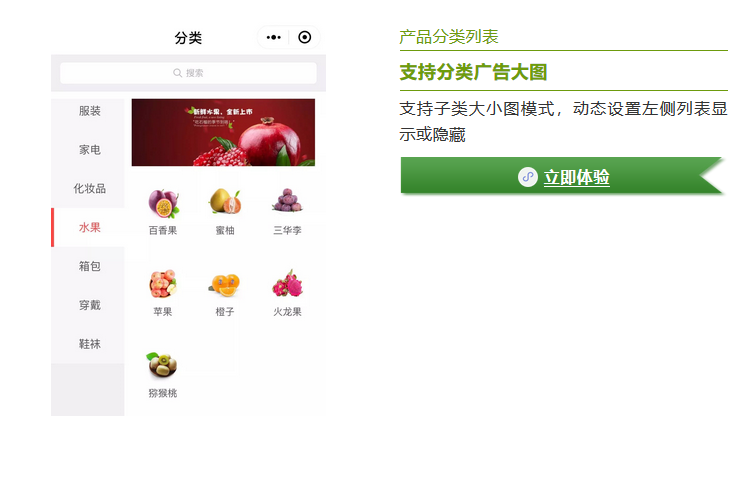750x480 pixels.
Task: Open the three-dots mini program menu
Action: (x=274, y=37)
